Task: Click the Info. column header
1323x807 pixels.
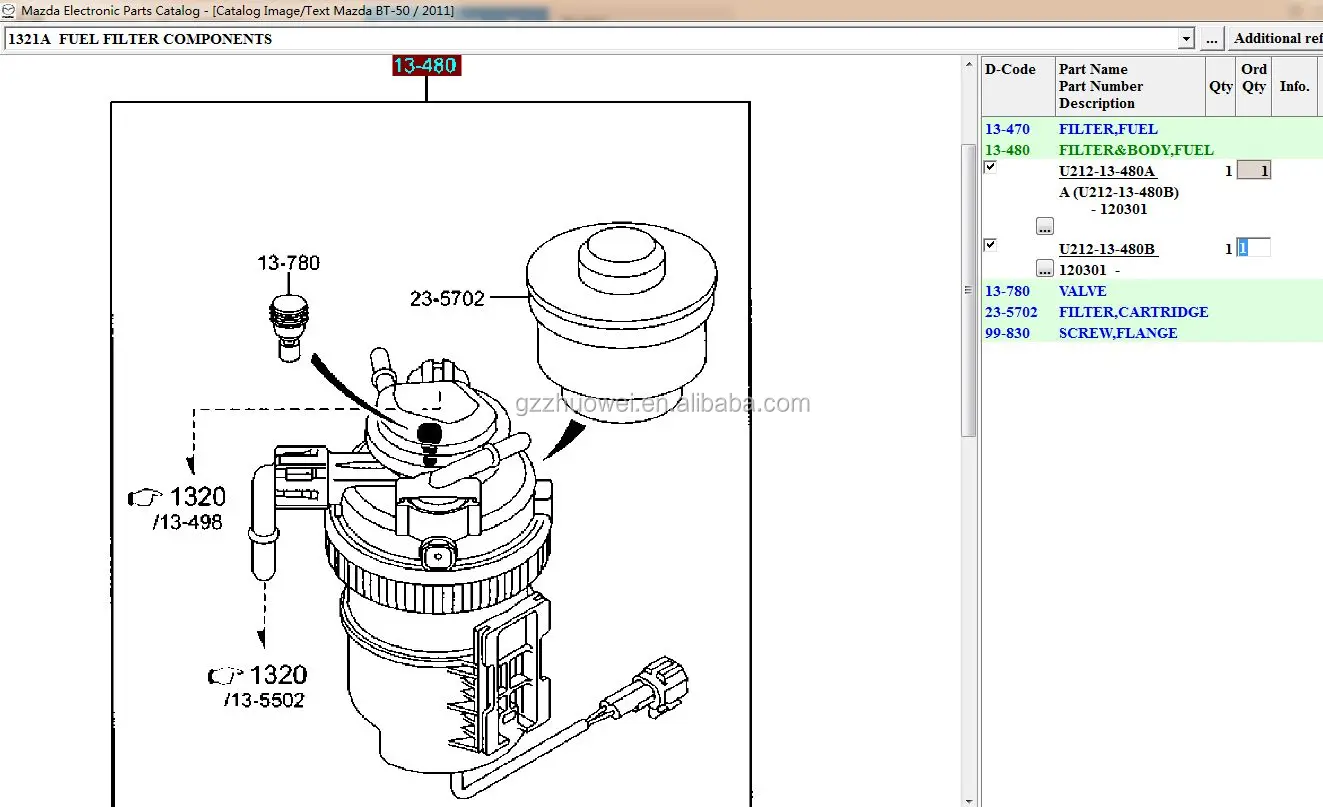Action: pyautogui.click(x=1297, y=86)
